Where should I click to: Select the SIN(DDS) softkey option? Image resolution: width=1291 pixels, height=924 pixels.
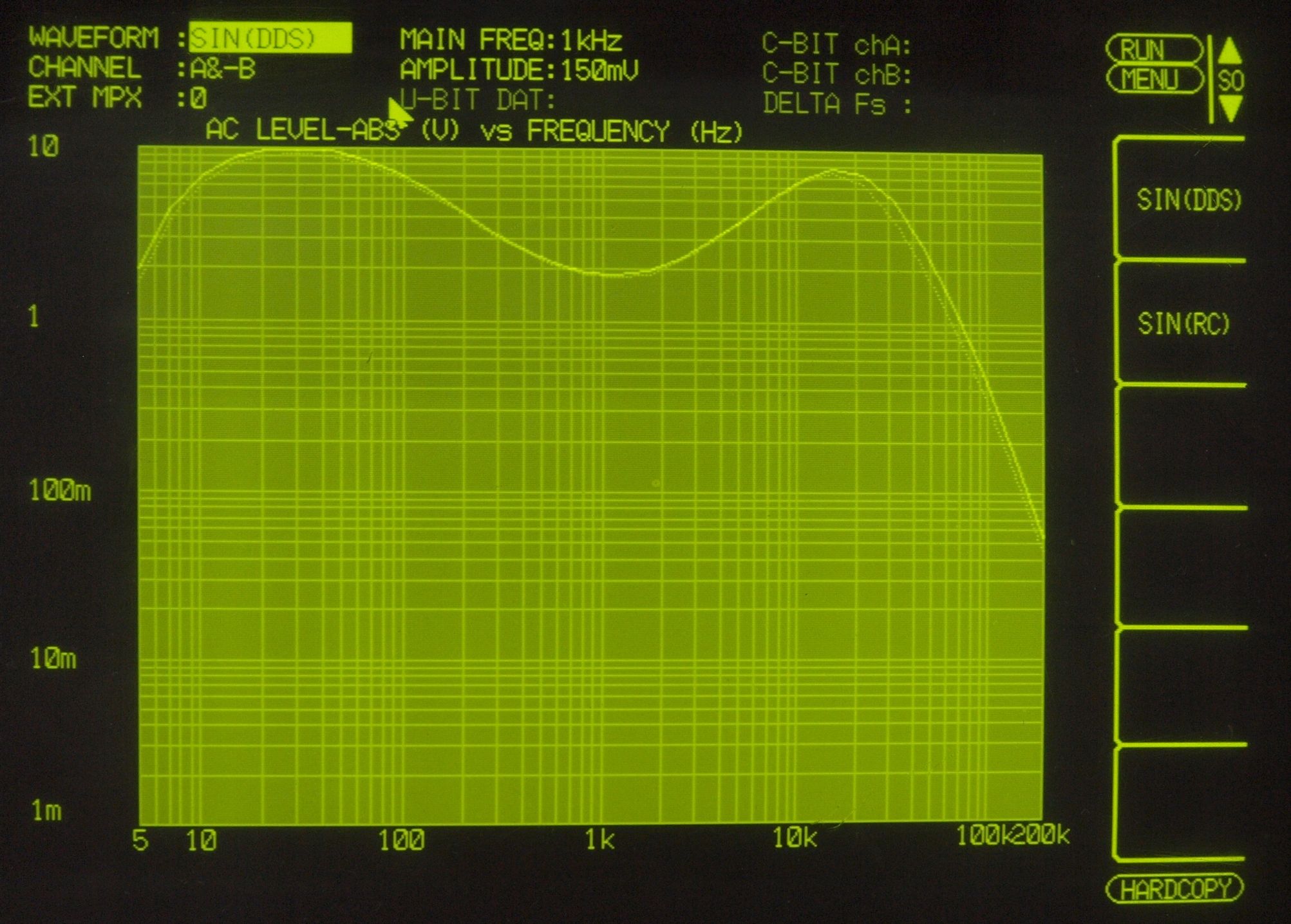(x=1188, y=200)
